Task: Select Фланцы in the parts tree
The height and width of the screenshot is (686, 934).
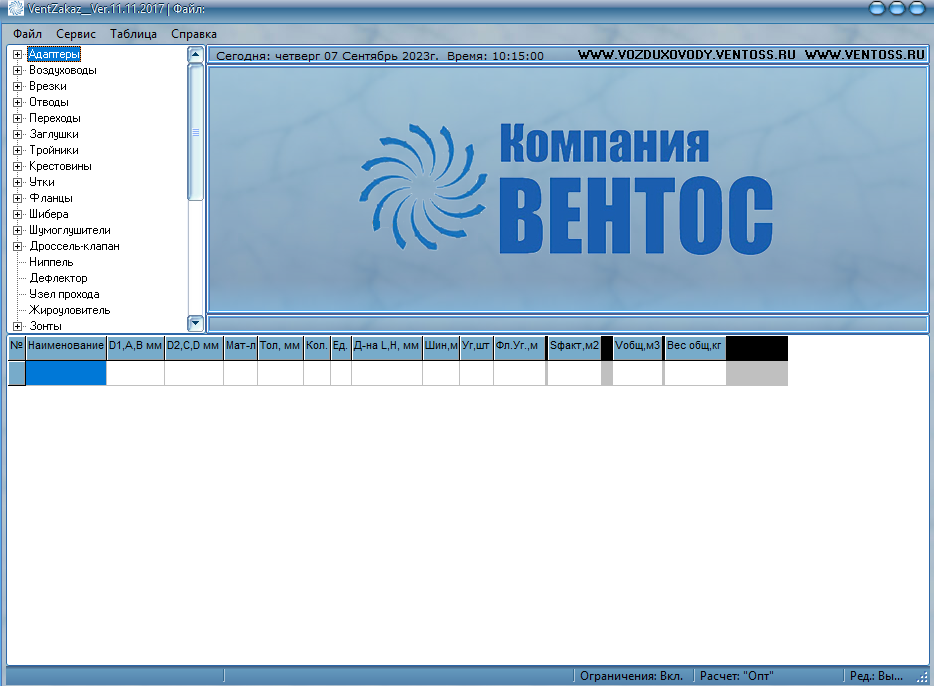Action: pos(51,199)
